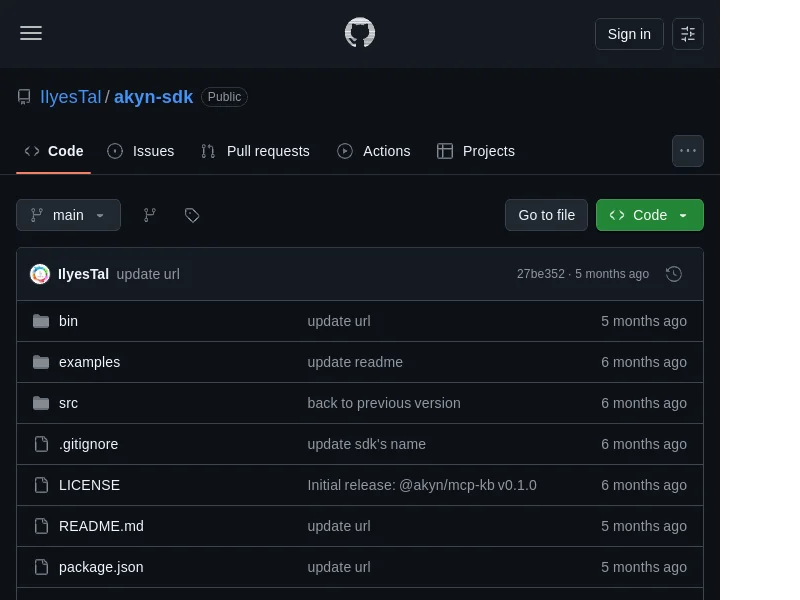Click the Sign in button
The width and height of the screenshot is (800, 600).
pos(629,34)
